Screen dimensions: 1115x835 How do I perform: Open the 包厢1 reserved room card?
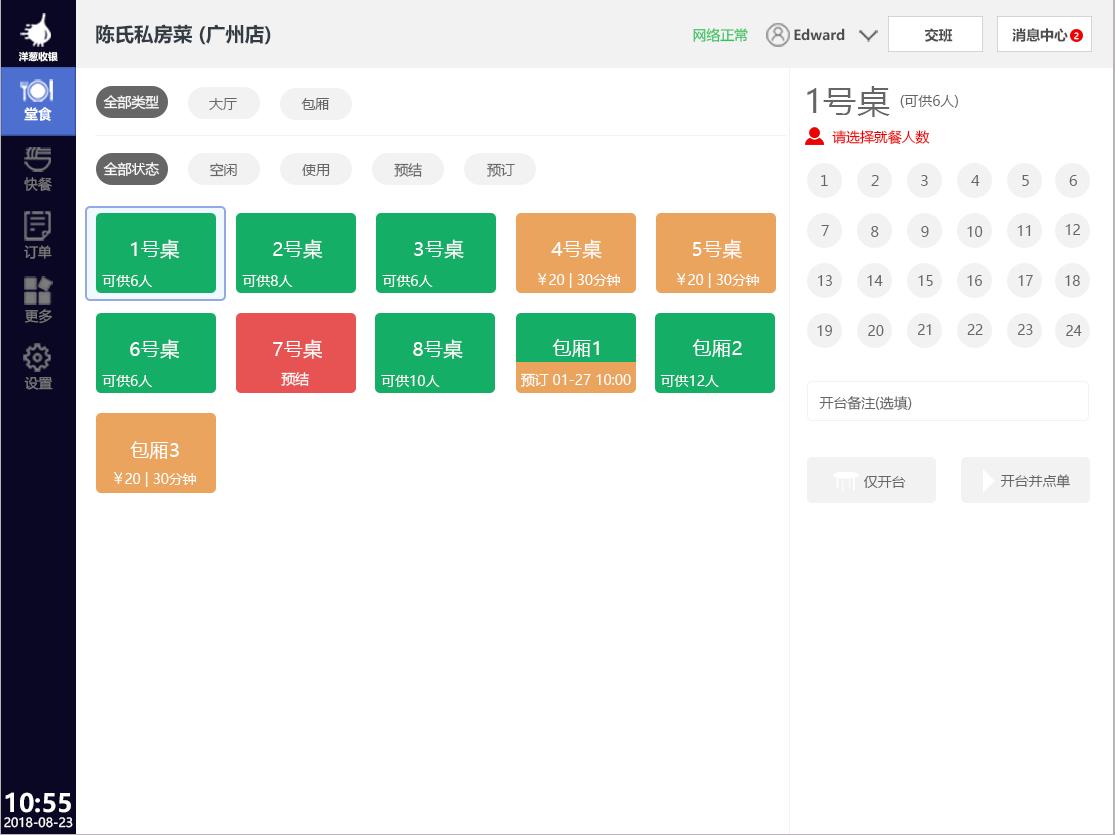[576, 353]
